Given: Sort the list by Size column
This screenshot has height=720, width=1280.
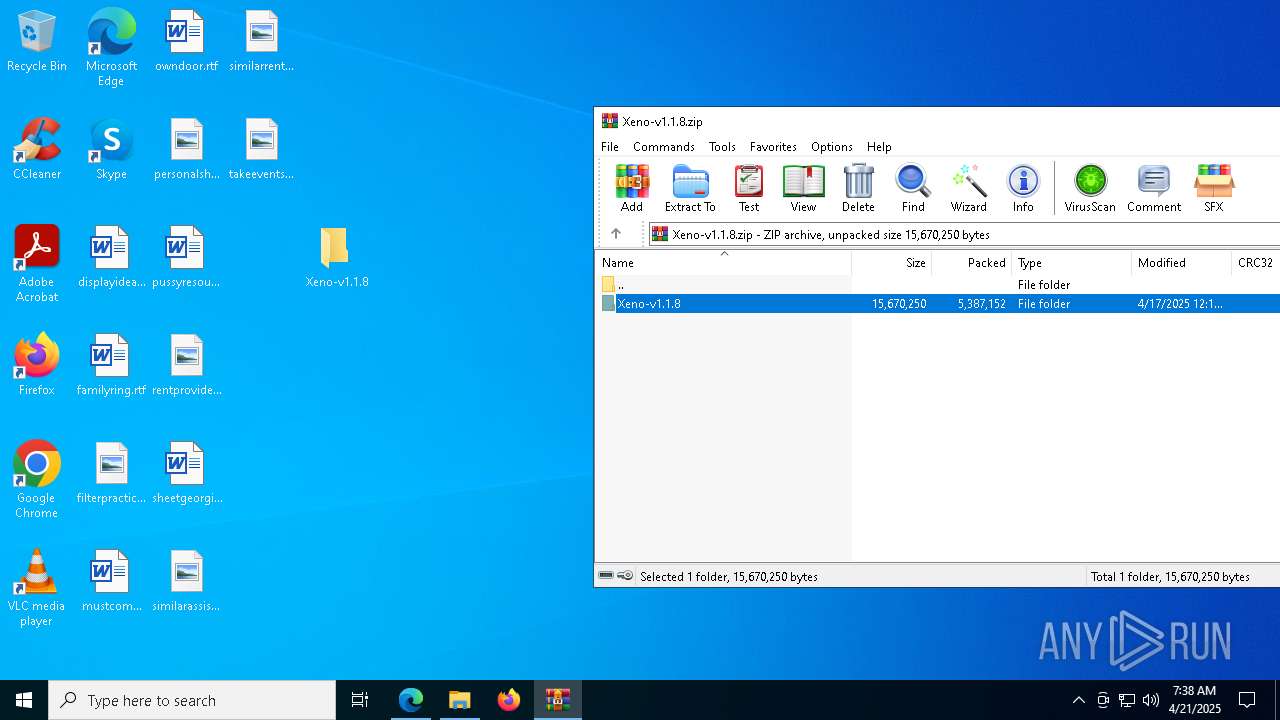Looking at the screenshot, I should 892,263.
